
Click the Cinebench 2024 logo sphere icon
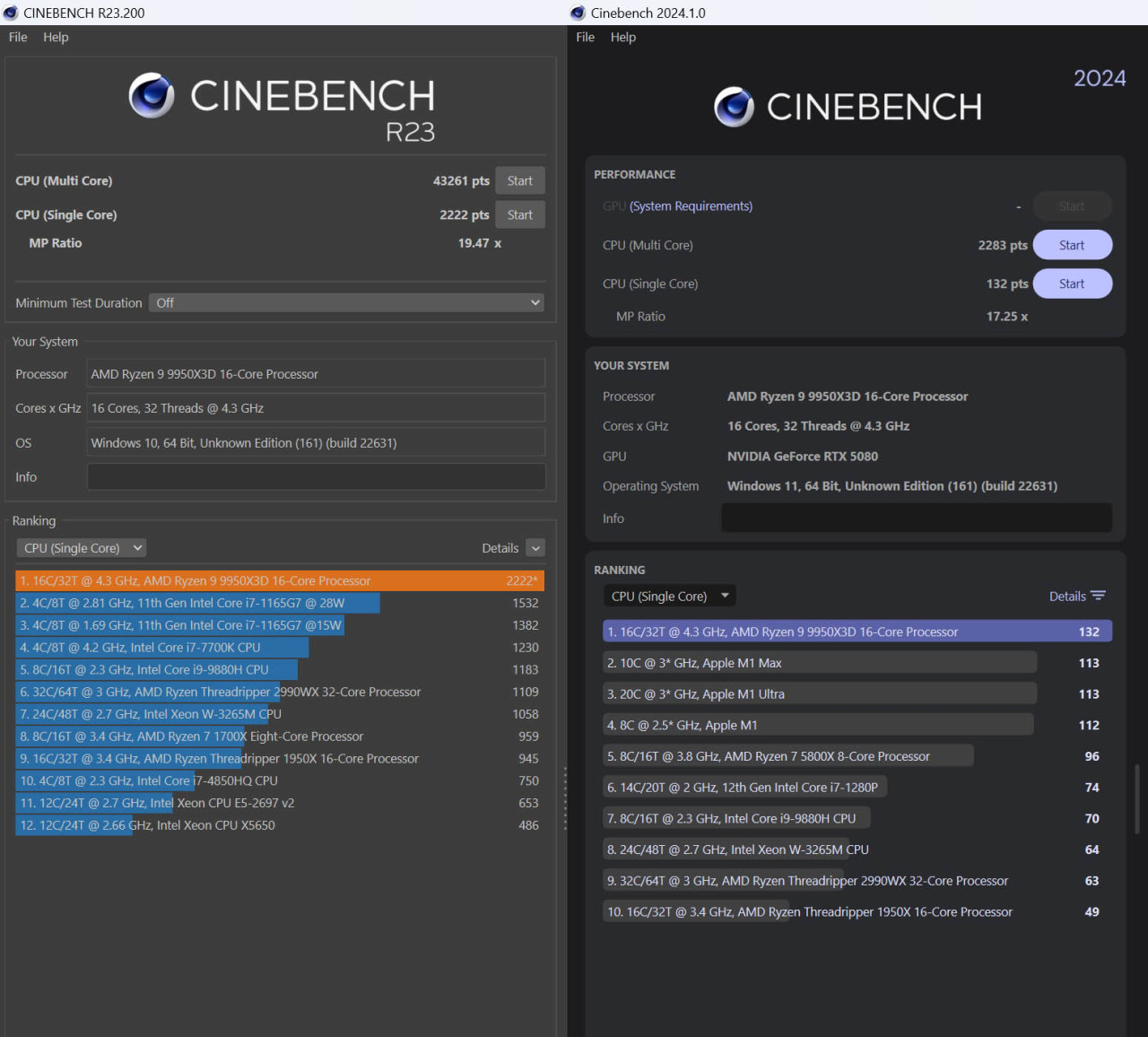coord(734,108)
